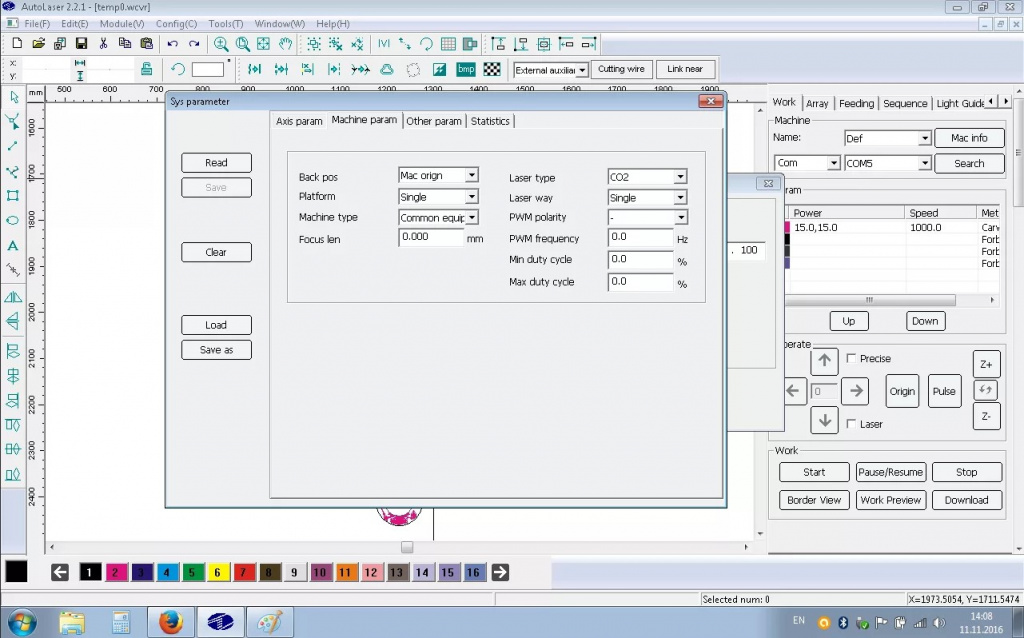The image size is (1024, 638).
Task: Select the ellipse drawing tool
Action: click(x=12, y=220)
